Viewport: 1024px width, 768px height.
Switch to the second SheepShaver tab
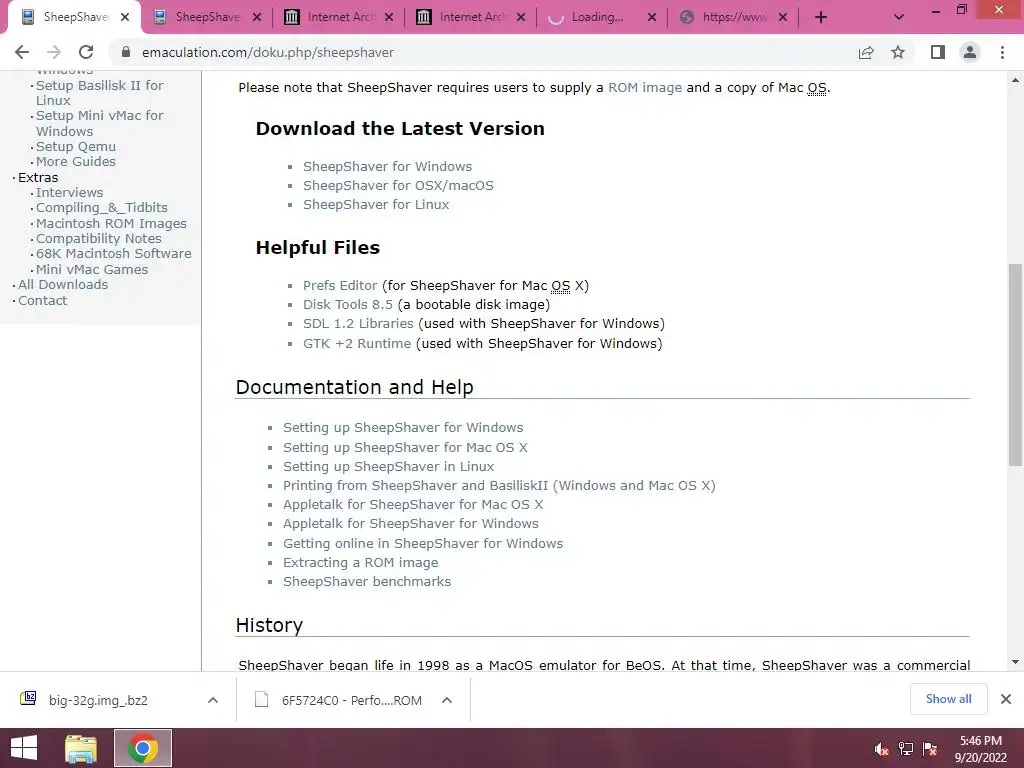[207, 18]
